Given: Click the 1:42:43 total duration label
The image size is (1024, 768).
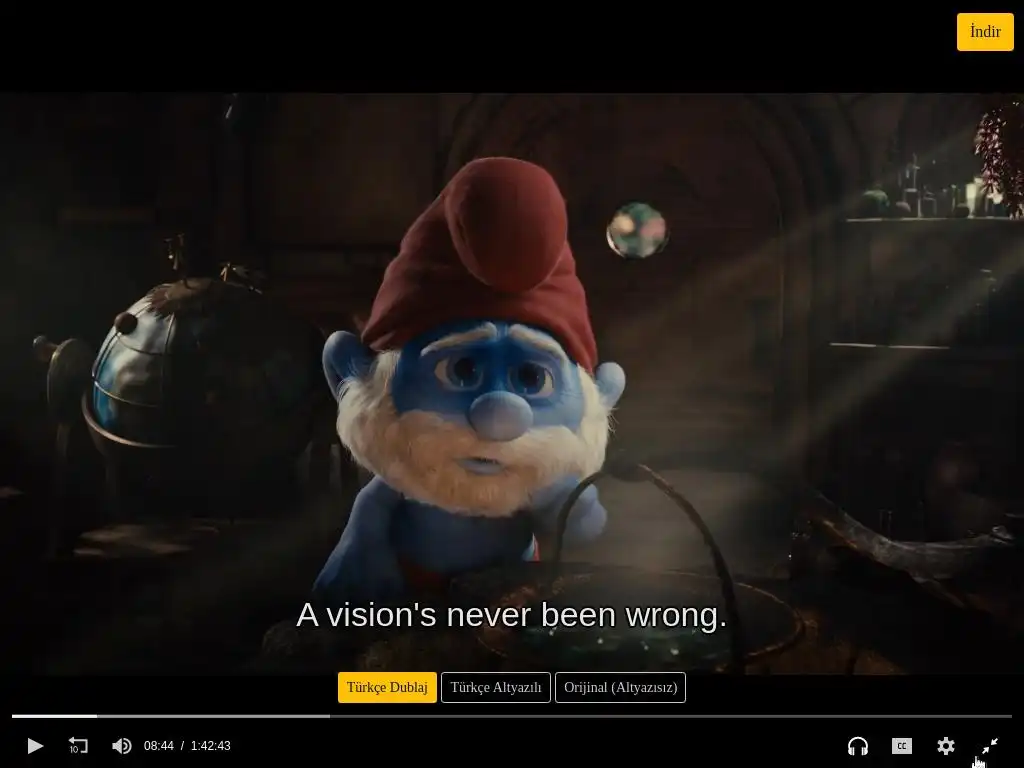Looking at the screenshot, I should pyautogui.click(x=210, y=746).
